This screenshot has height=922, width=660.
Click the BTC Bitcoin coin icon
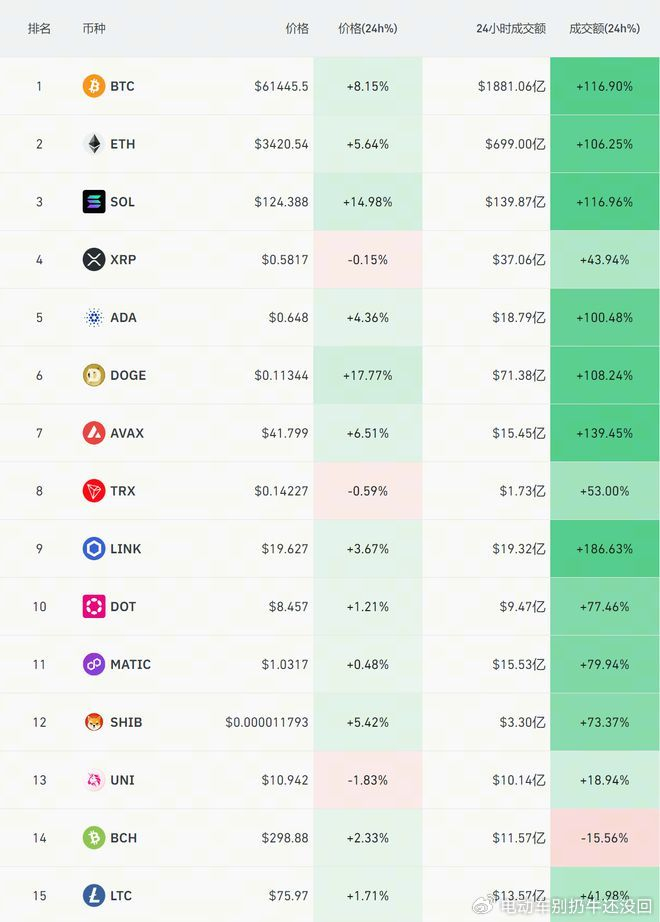pyautogui.click(x=94, y=86)
